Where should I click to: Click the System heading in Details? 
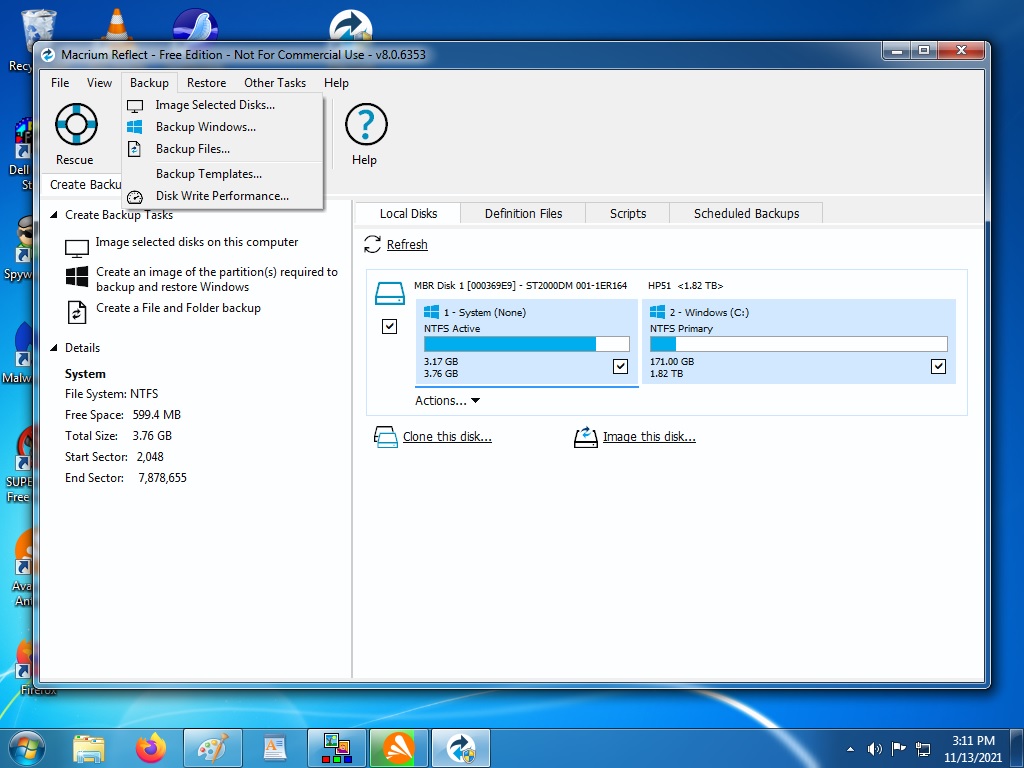[x=85, y=374]
